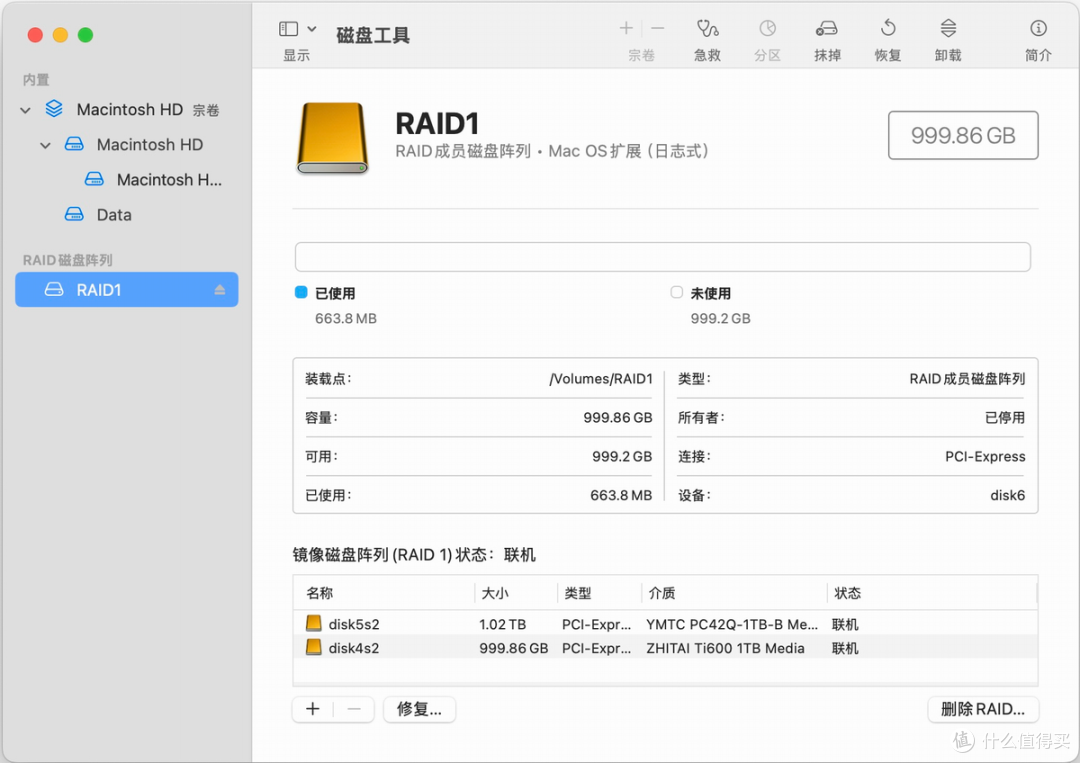Select RAID1 in the sidebar
This screenshot has width=1080, height=763.
[x=127, y=289]
